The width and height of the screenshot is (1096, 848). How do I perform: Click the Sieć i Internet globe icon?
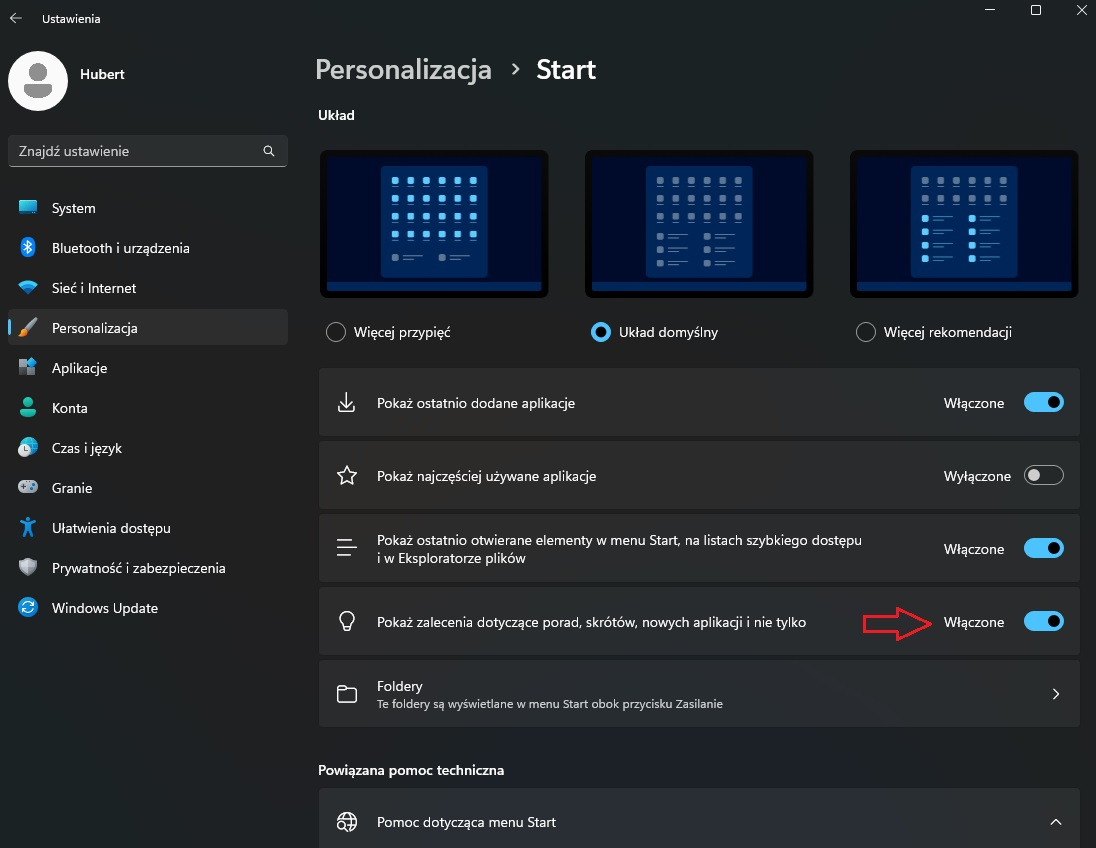click(27, 287)
